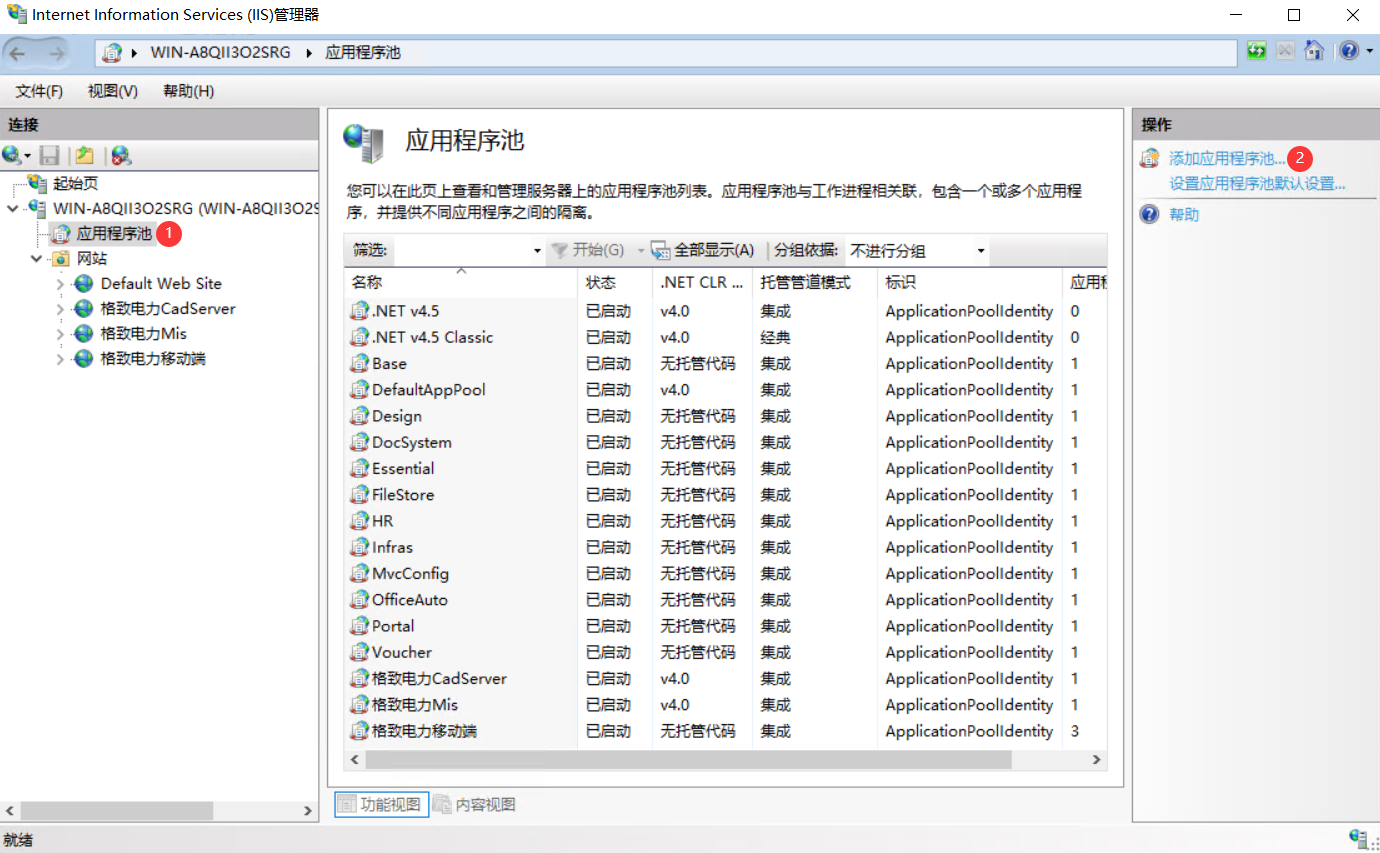This screenshot has width=1380, height=853.
Task: Click the pool list horizontal scrollbar
Action: (x=688, y=760)
